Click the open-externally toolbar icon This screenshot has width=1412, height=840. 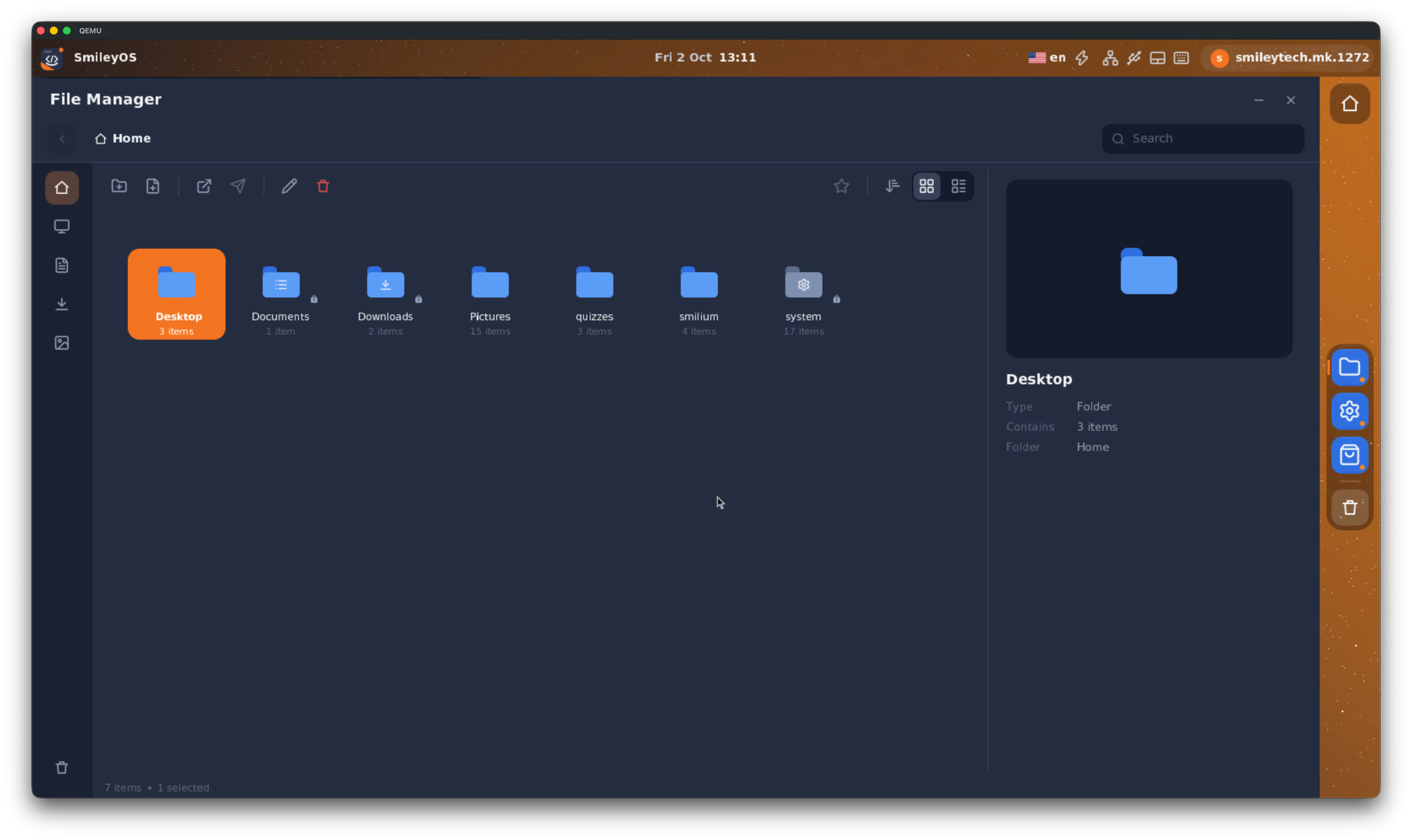pyautogui.click(x=204, y=186)
